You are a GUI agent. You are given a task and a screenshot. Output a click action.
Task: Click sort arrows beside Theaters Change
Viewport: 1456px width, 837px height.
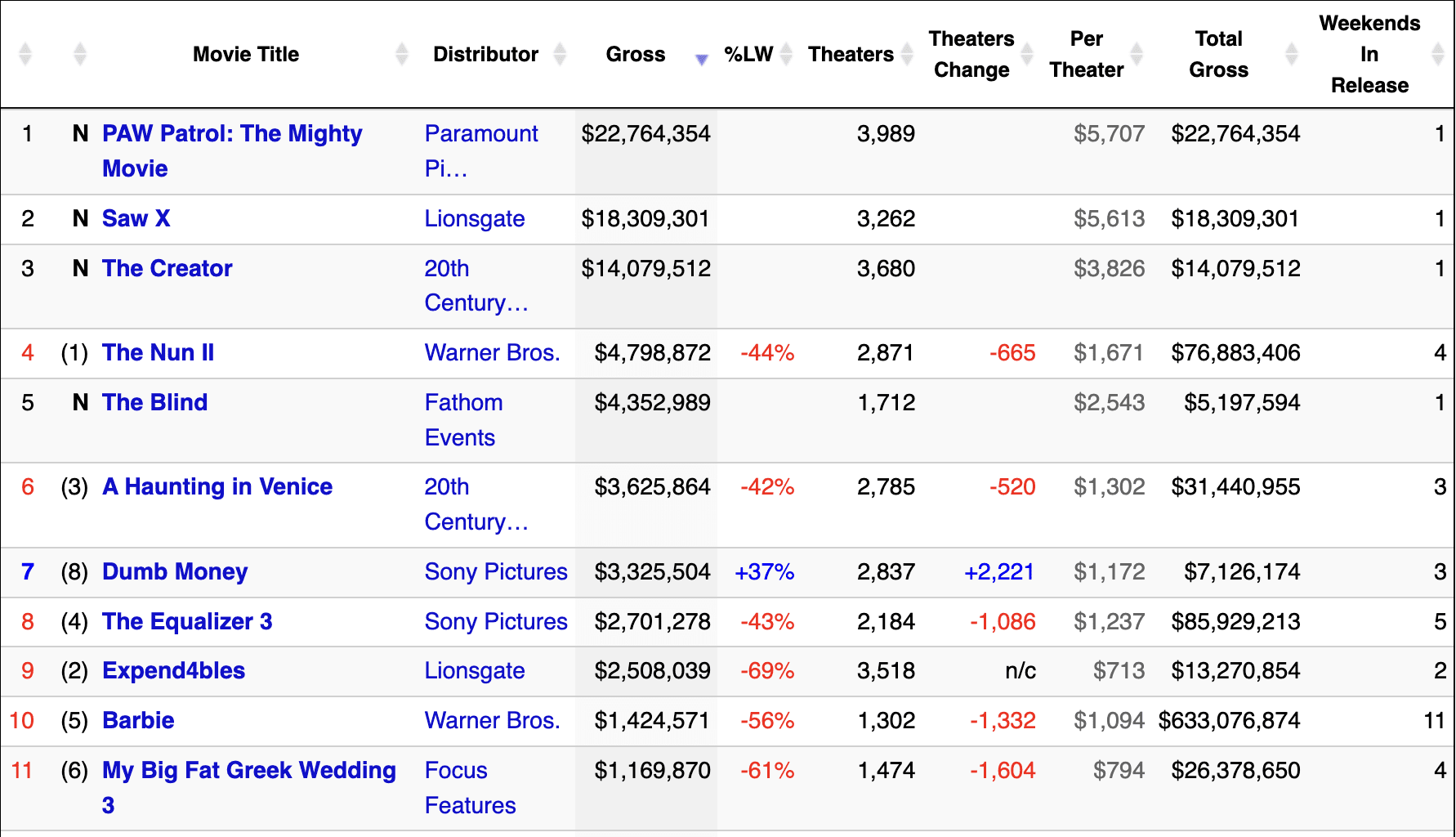click(x=1027, y=54)
